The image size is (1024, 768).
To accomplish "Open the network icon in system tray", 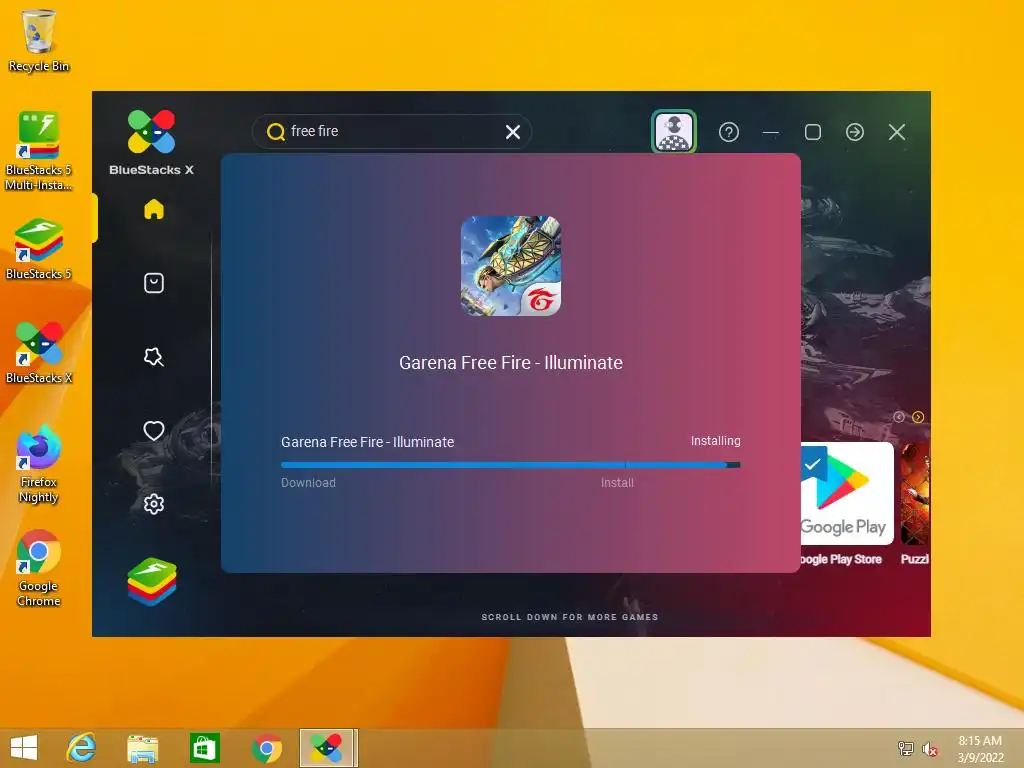I will (x=905, y=748).
